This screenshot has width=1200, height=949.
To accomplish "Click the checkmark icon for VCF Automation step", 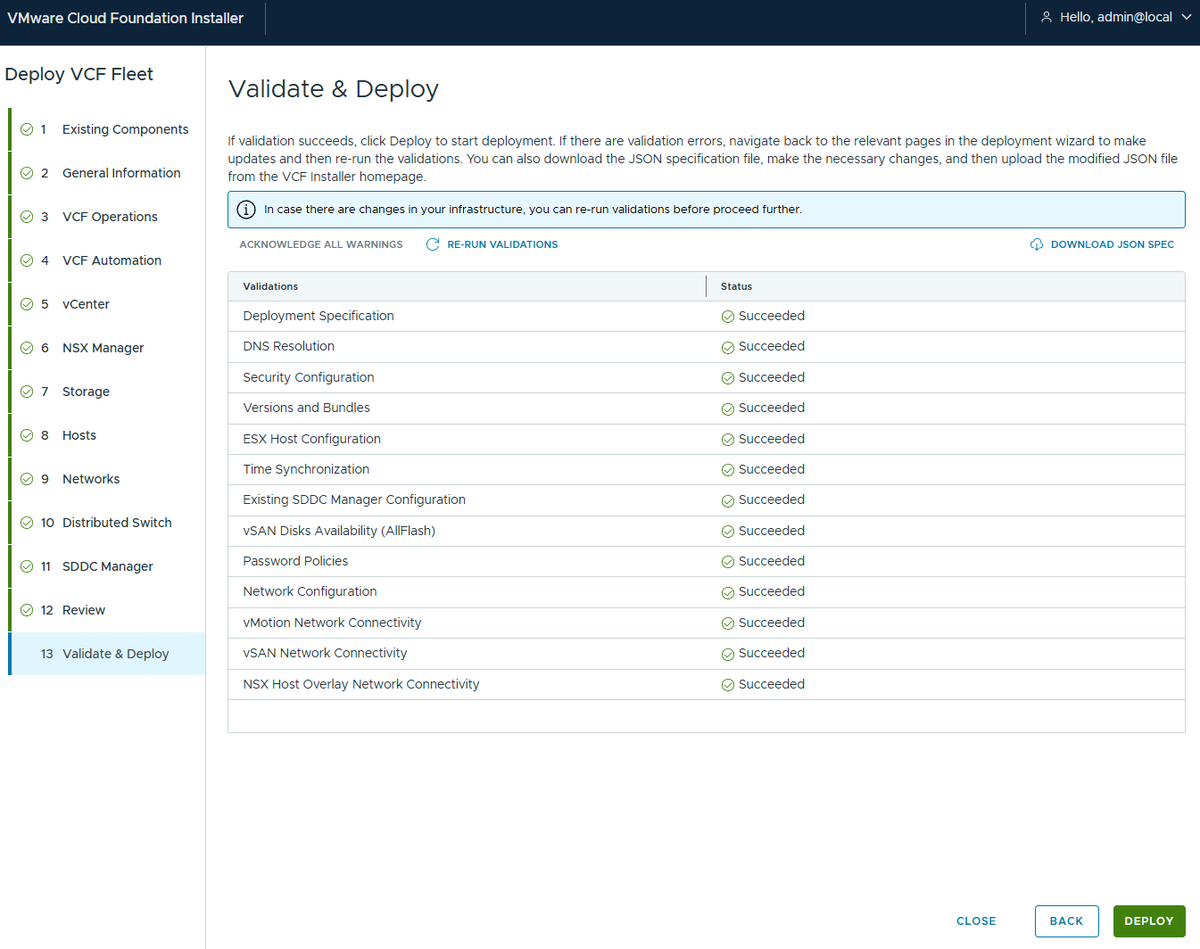I will (x=27, y=260).
